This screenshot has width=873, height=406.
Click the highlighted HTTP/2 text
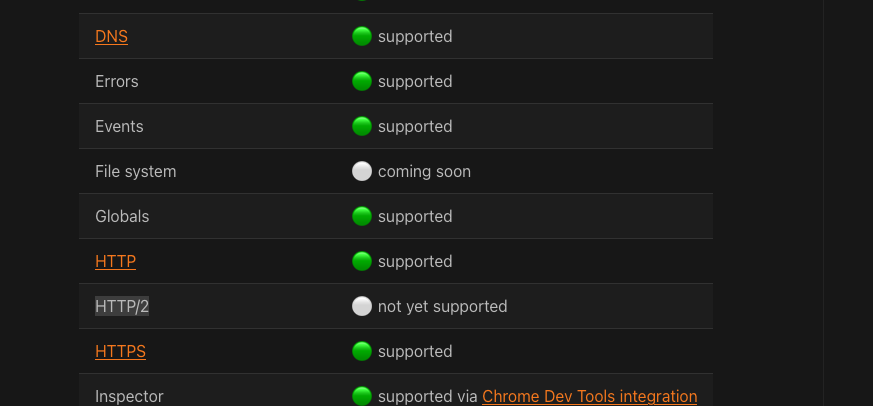pos(122,307)
